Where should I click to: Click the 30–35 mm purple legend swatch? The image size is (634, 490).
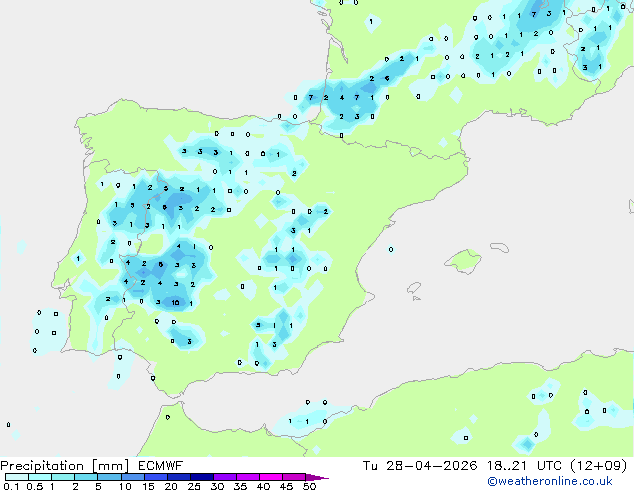pos(225,477)
